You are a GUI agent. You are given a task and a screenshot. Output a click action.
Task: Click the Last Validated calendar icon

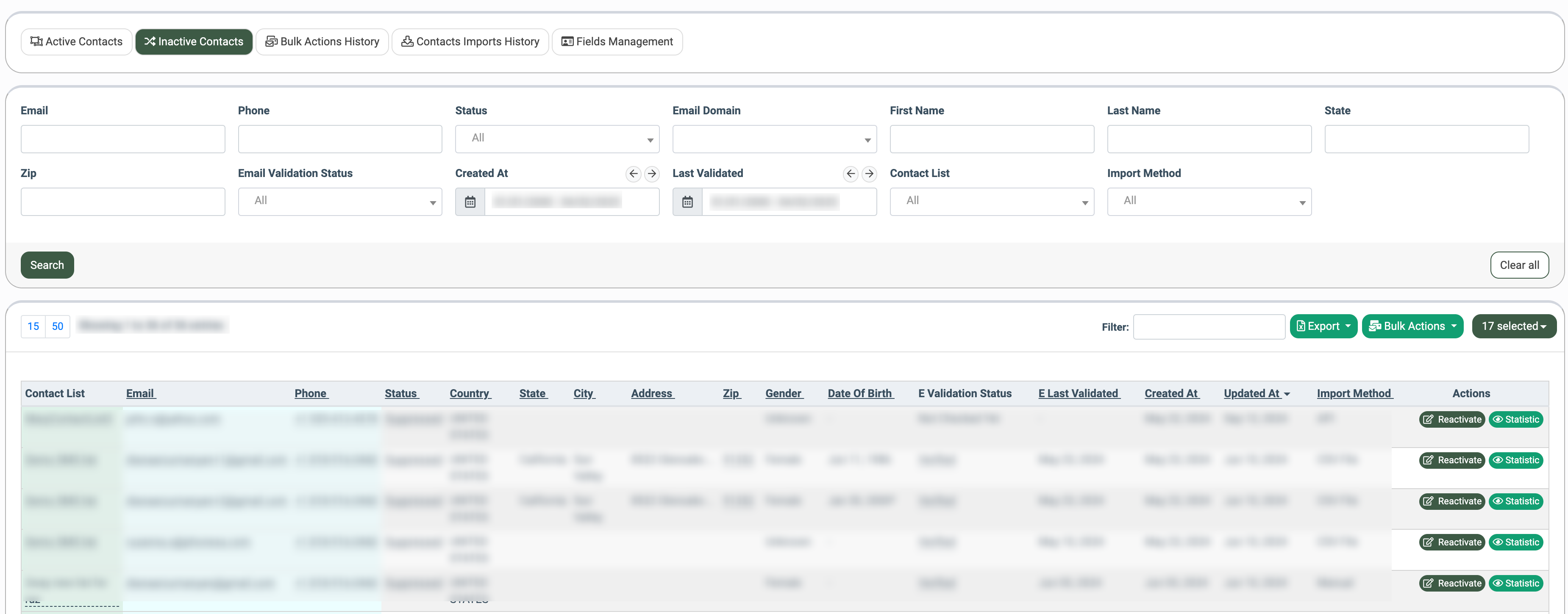(687, 202)
